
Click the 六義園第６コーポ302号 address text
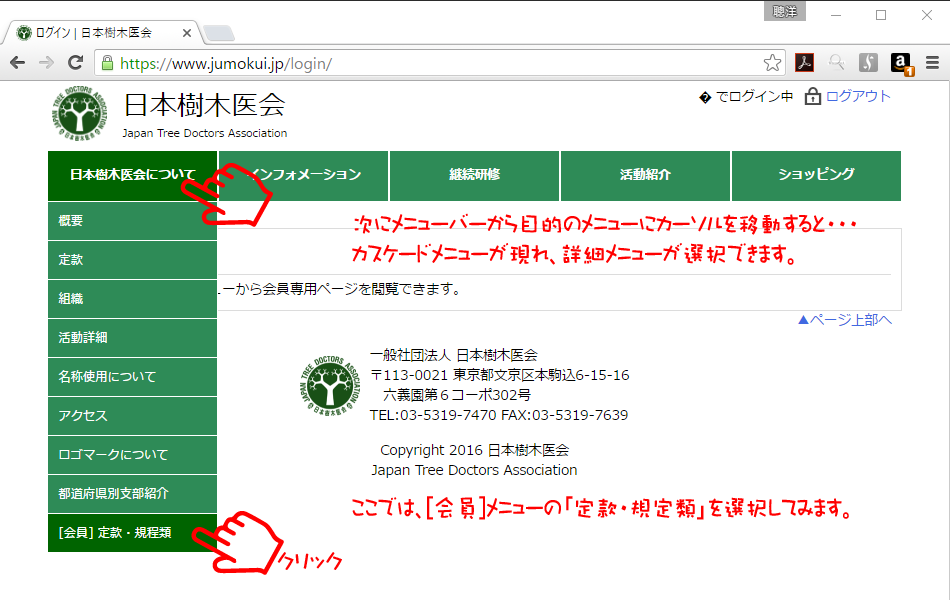(457, 395)
